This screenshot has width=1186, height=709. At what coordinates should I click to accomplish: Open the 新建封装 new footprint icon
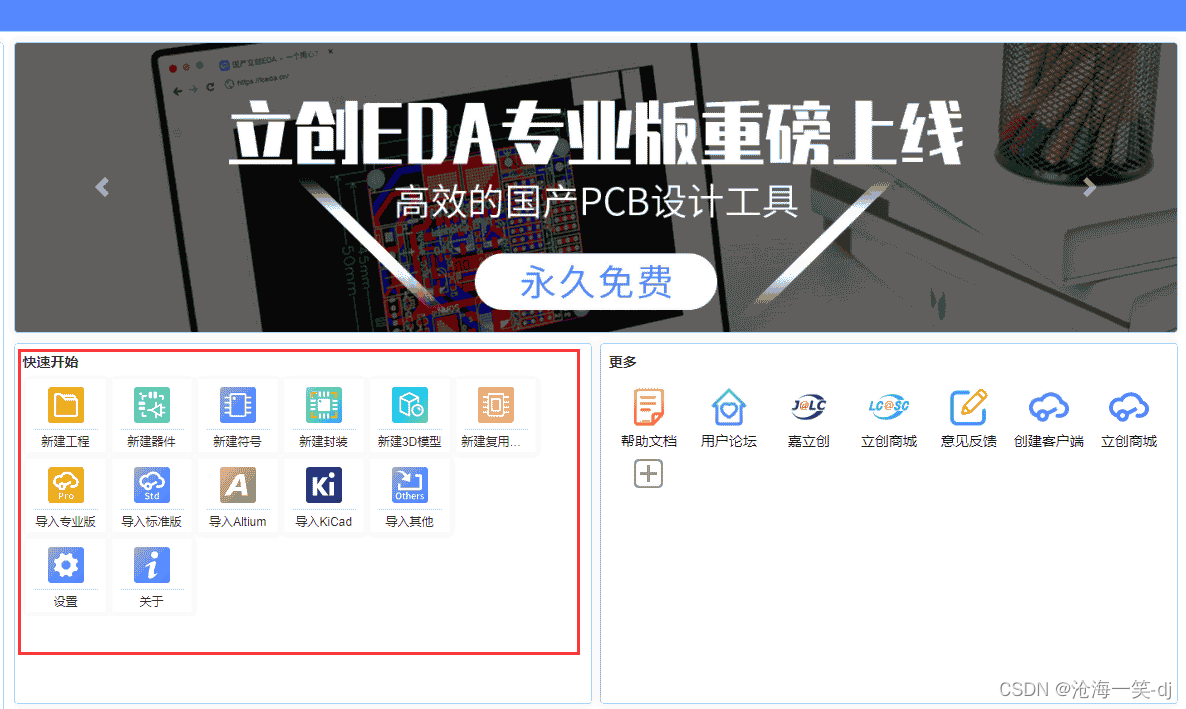coord(324,405)
